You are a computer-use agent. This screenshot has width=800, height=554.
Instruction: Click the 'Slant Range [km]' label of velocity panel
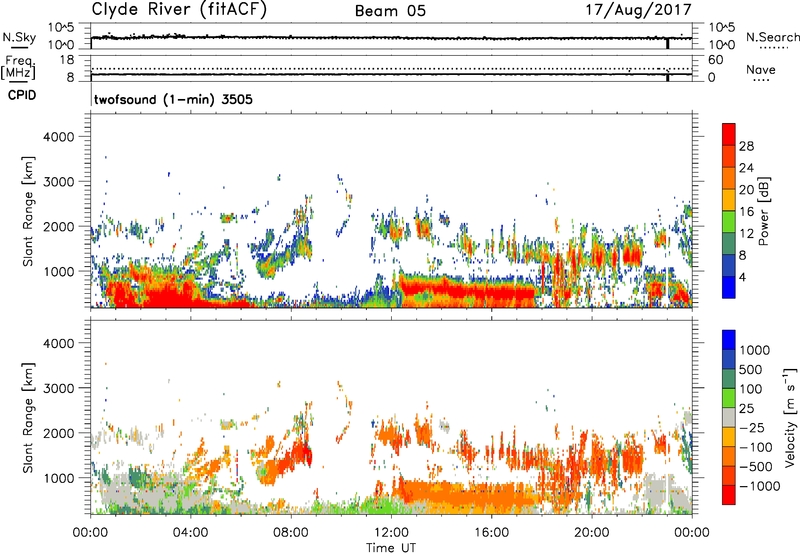[28, 418]
